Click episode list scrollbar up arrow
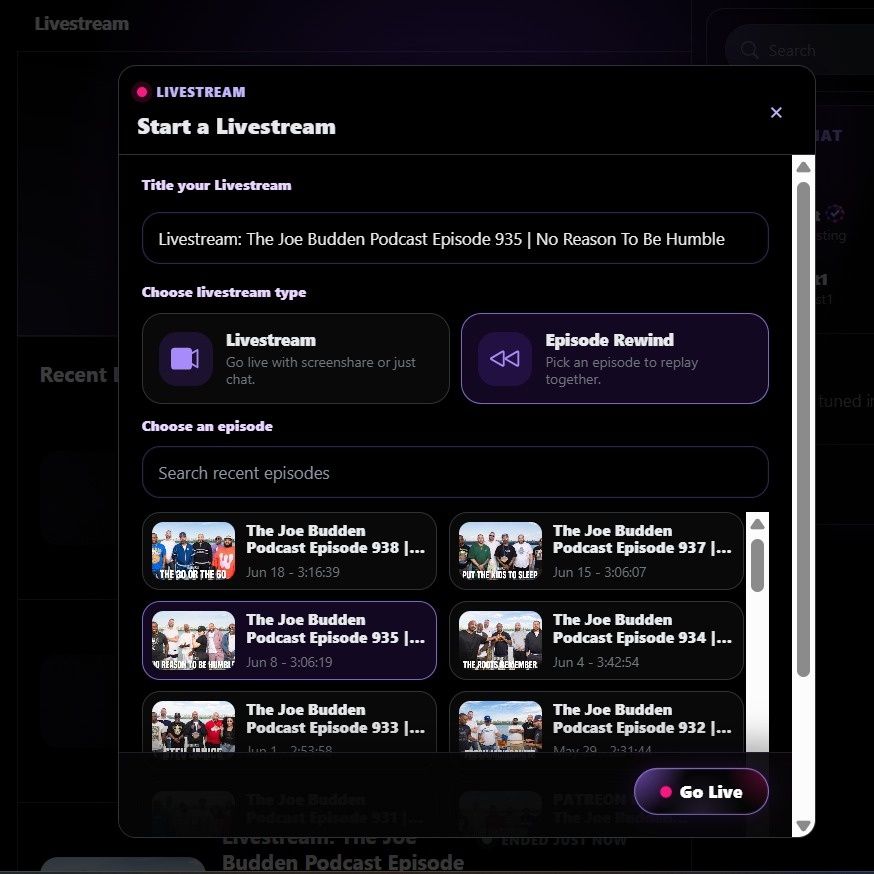The width and height of the screenshot is (874, 874). pos(757,524)
